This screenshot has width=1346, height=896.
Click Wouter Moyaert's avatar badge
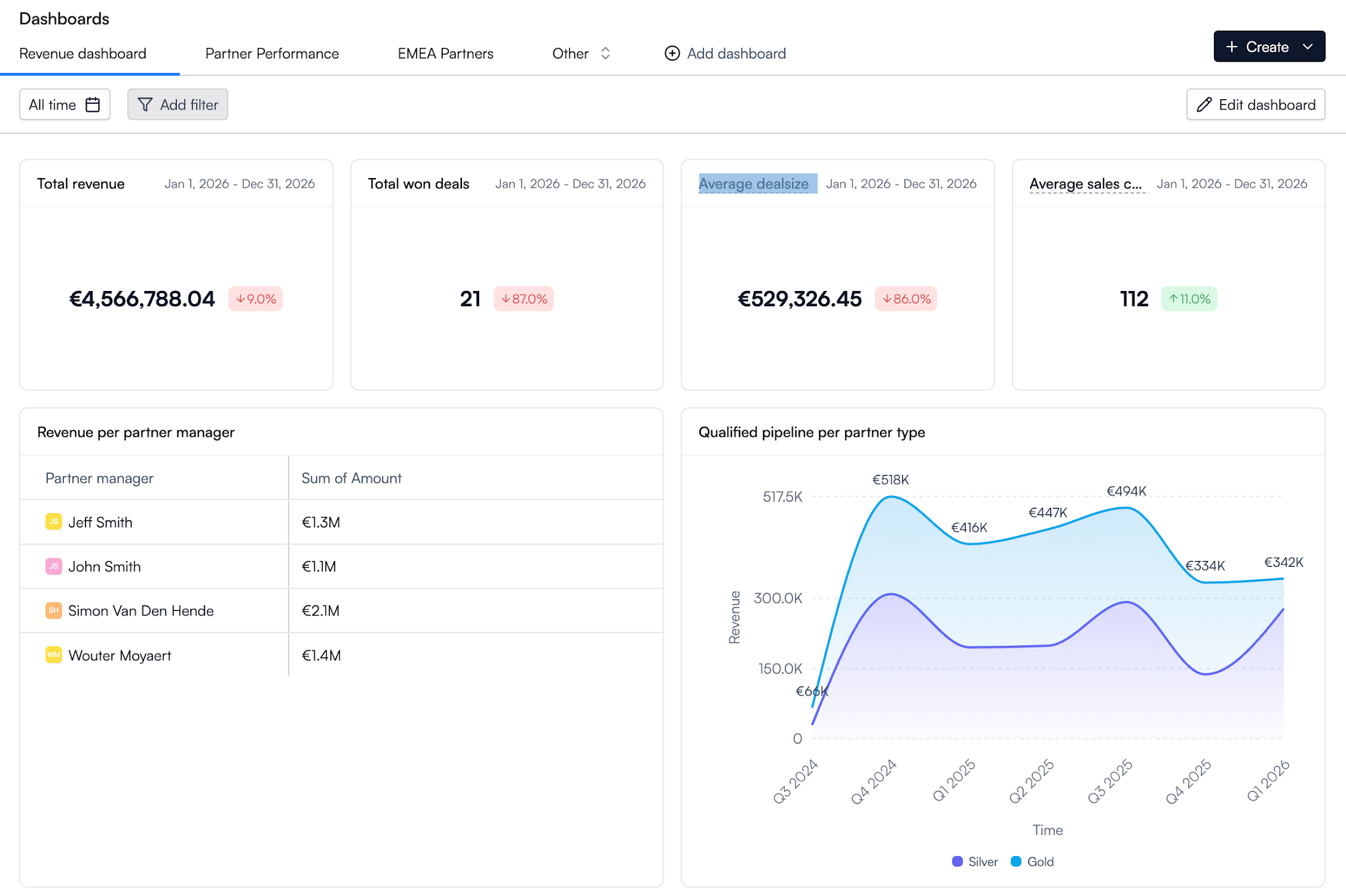(x=53, y=655)
